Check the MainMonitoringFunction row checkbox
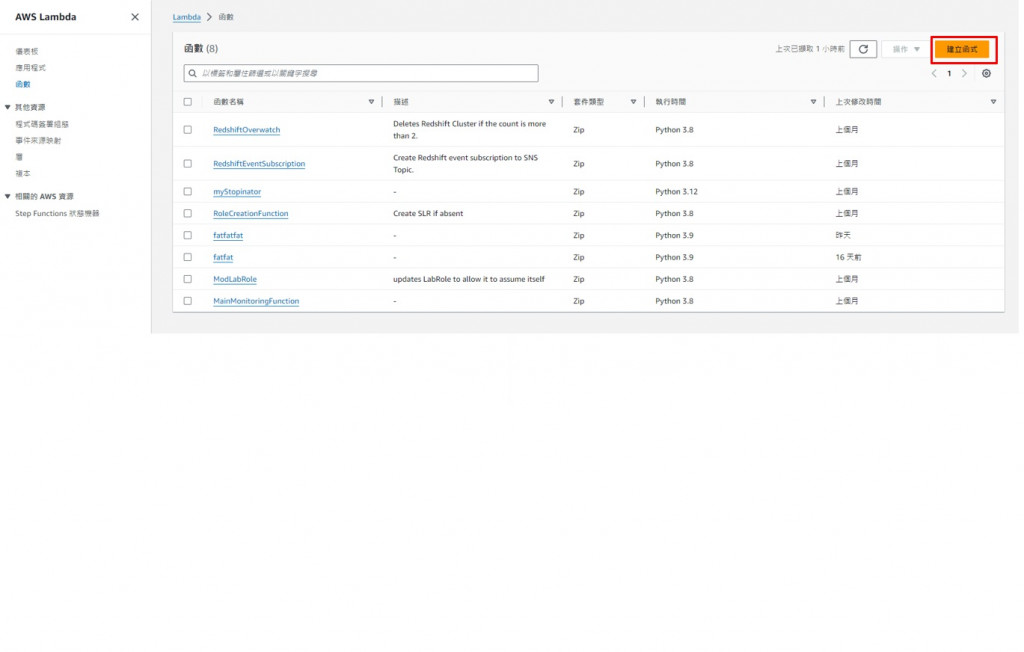 [187, 301]
